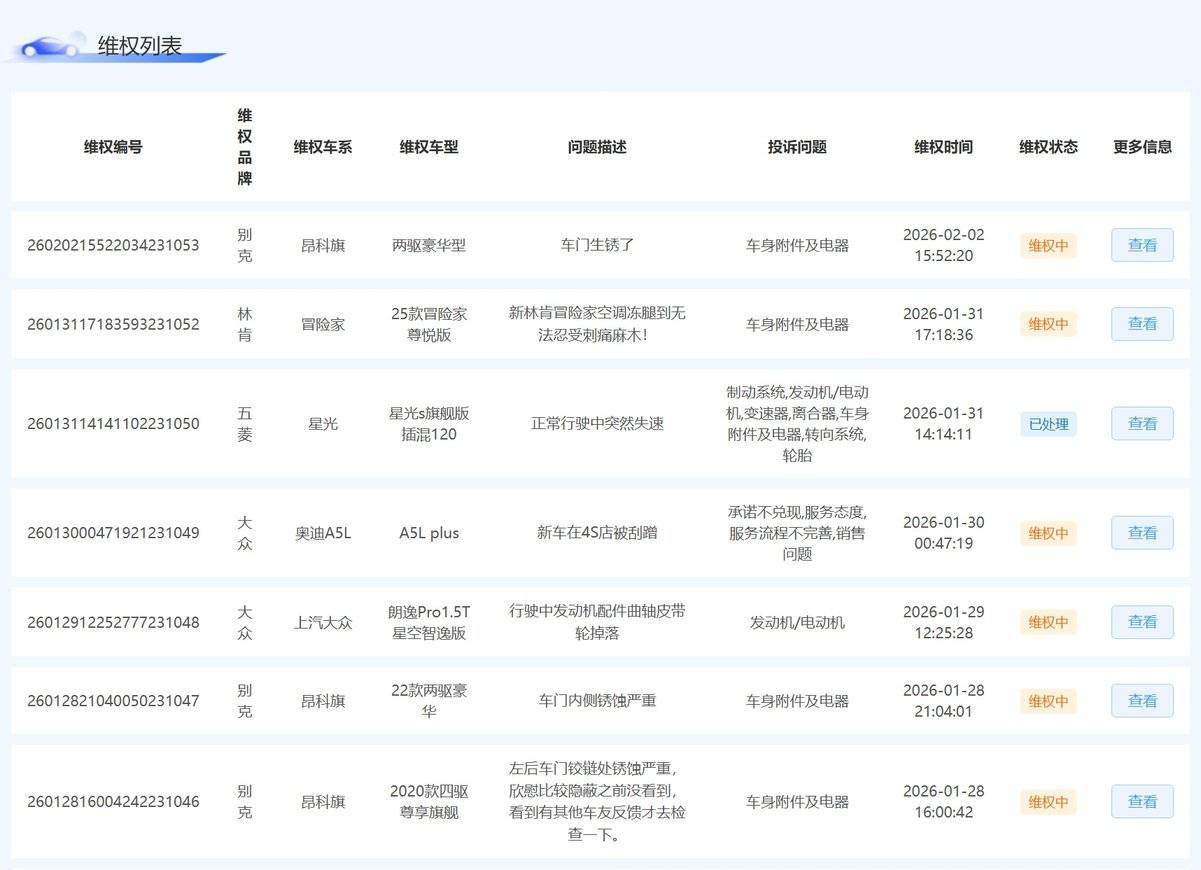
Task: Click the 维权时间 column header
Action: tap(943, 147)
